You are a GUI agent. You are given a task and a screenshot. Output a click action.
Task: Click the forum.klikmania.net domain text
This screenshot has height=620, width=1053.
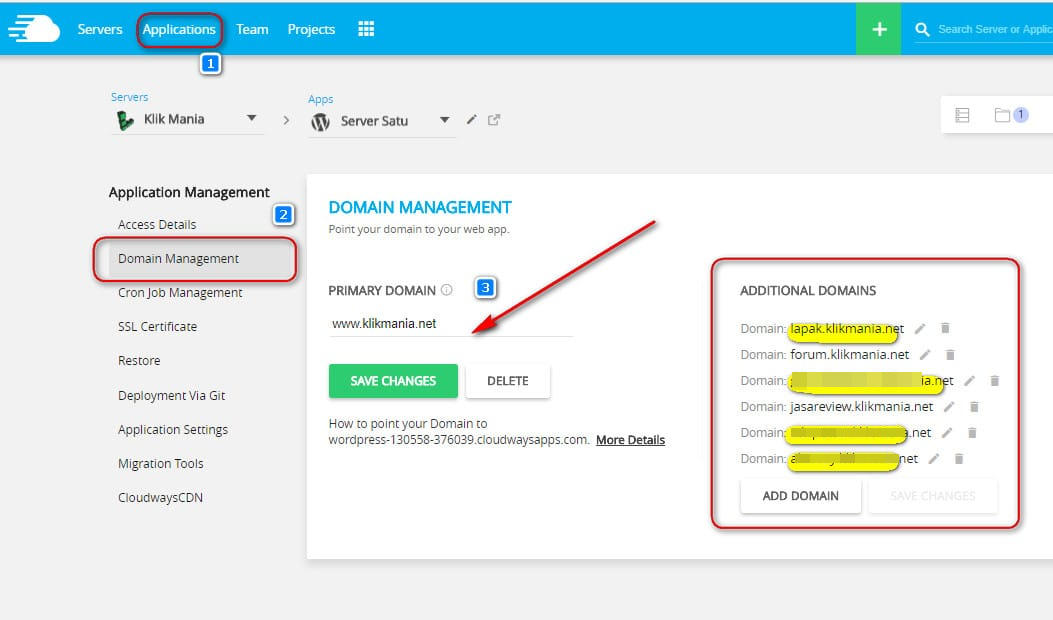coord(850,354)
